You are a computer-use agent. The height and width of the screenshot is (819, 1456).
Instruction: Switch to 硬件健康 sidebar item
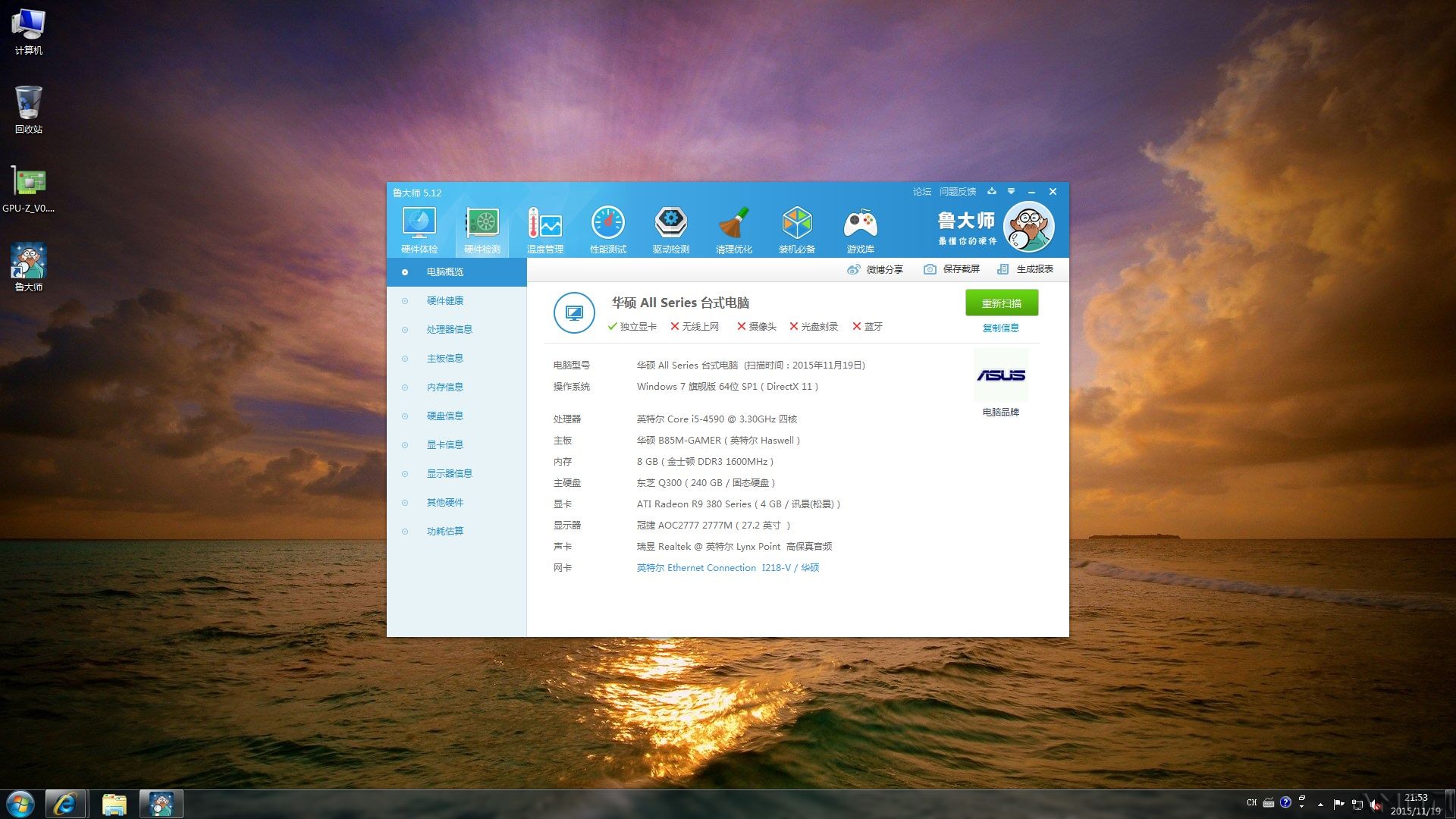coord(457,301)
